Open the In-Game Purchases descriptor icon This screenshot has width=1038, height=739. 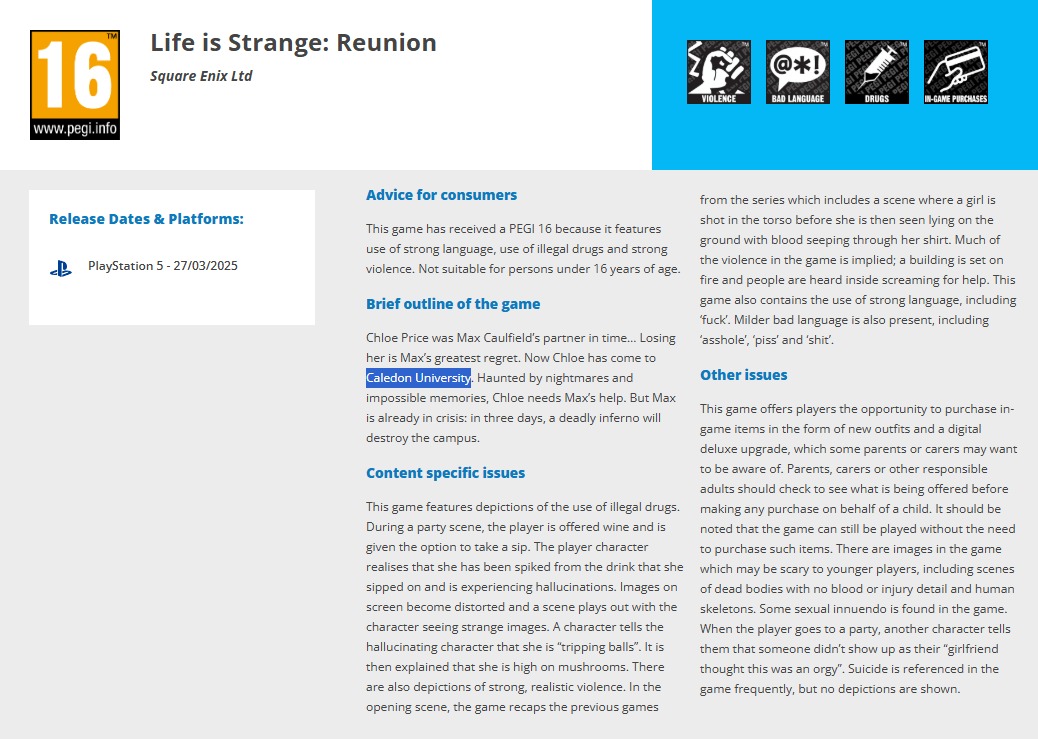(955, 71)
